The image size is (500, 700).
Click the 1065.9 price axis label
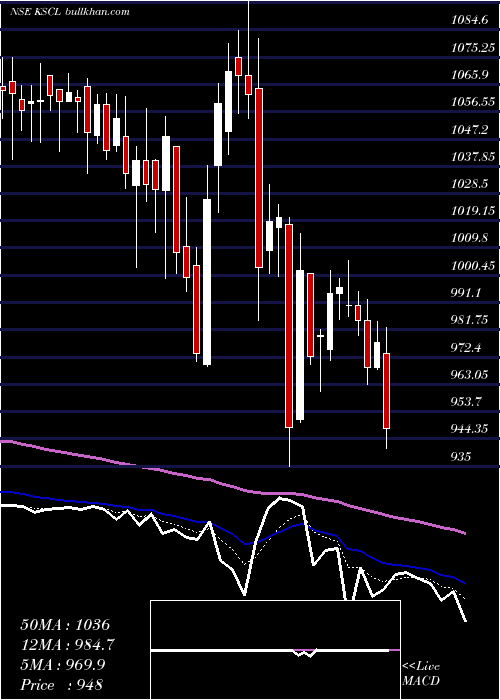pos(472,75)
